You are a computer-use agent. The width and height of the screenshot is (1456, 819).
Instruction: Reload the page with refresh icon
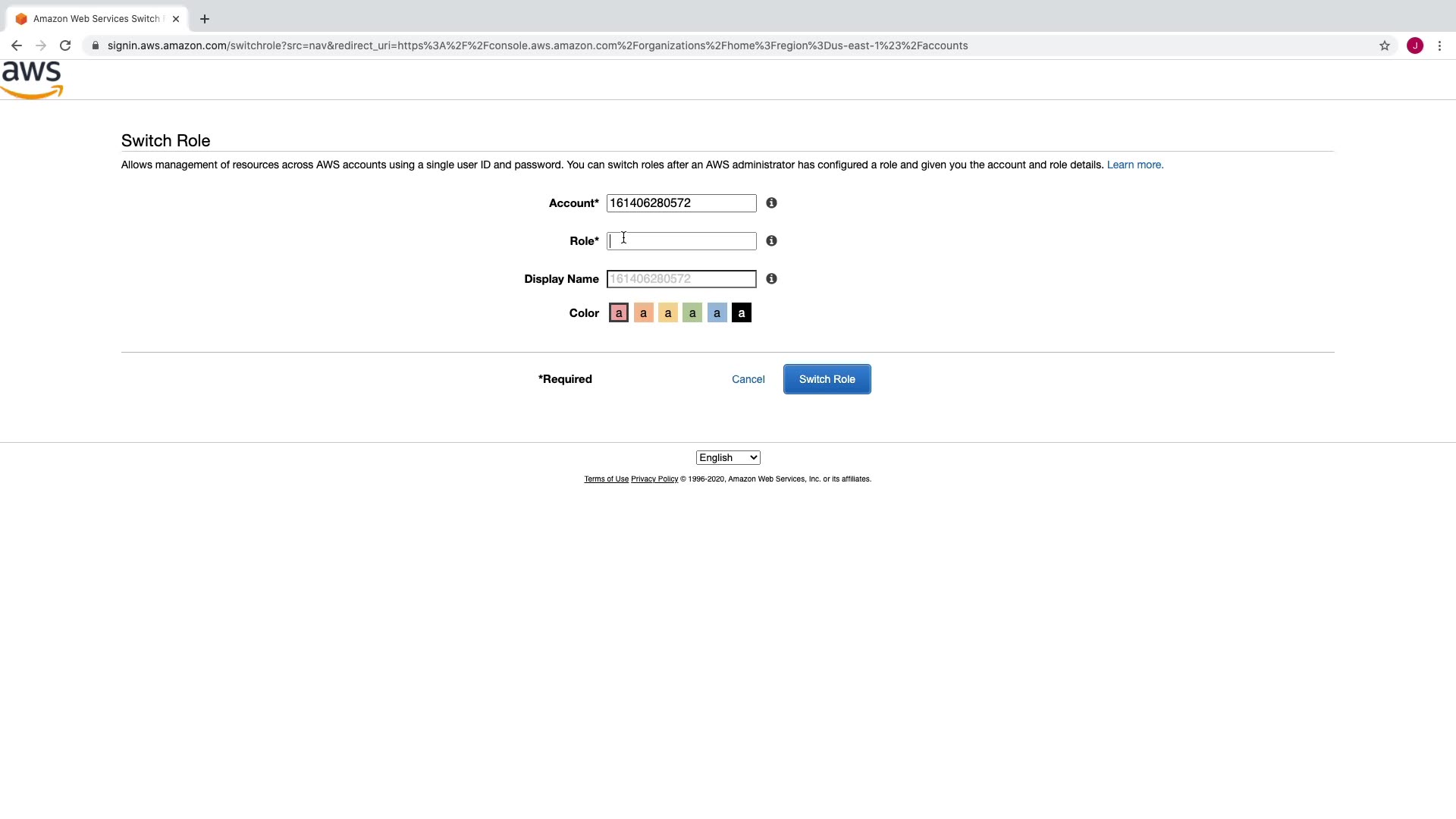pos(65,45)
